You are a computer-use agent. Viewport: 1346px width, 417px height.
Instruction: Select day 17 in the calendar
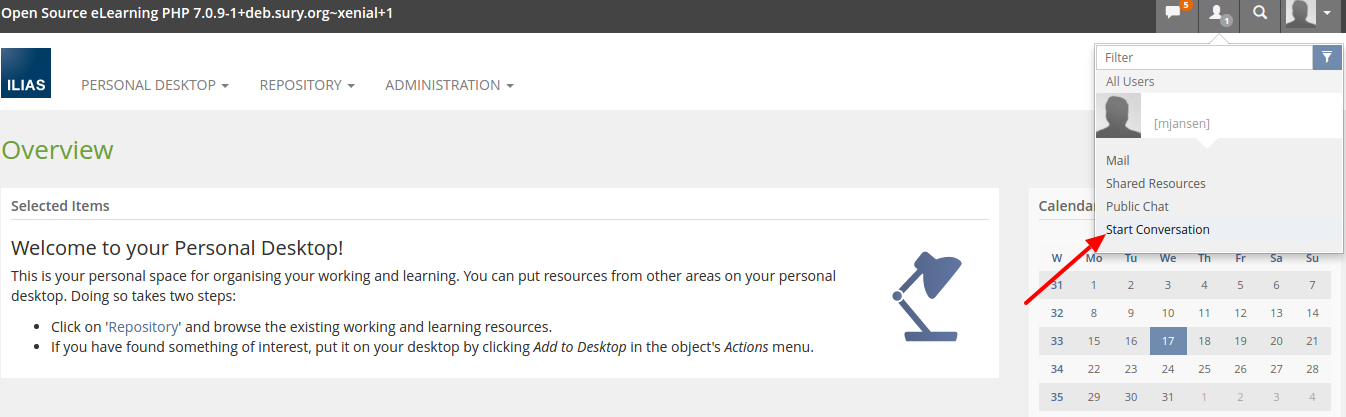[x=1167, y=341]
